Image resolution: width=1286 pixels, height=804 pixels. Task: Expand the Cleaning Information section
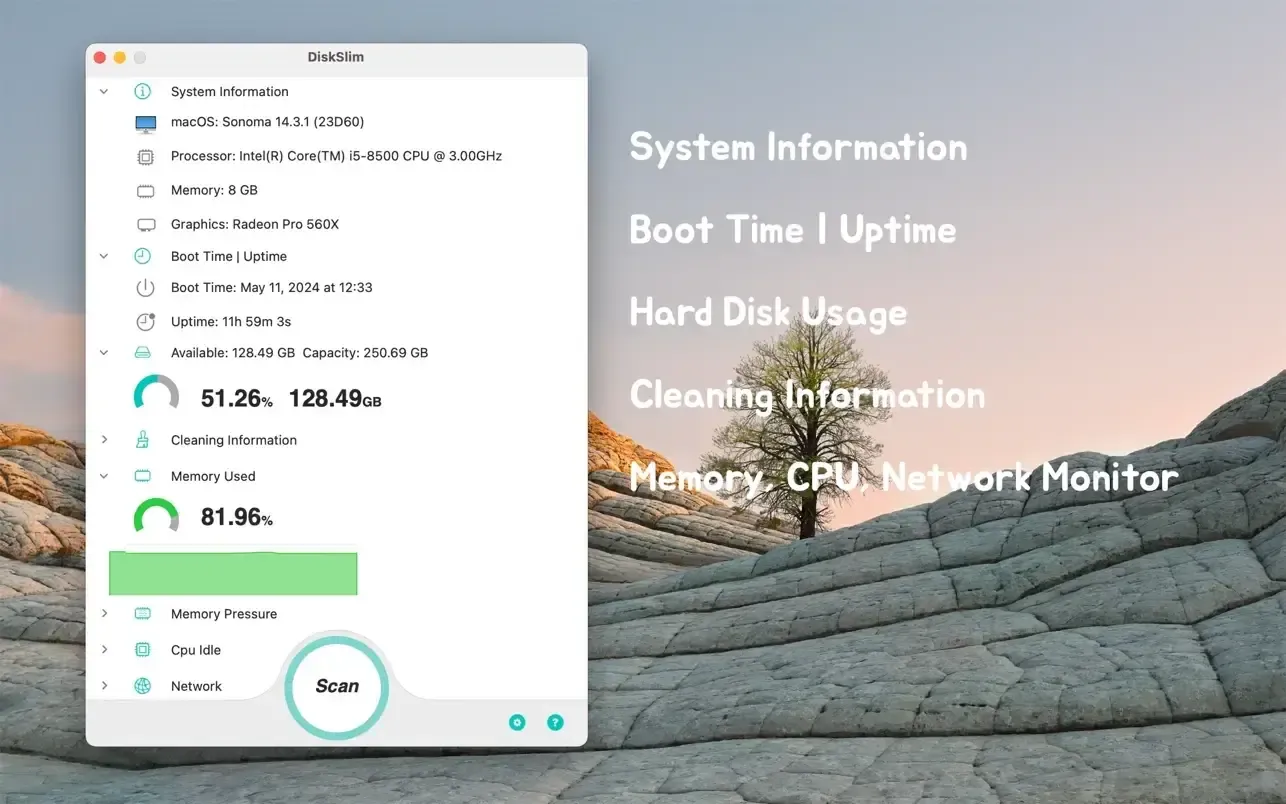[x=103, y=439]
